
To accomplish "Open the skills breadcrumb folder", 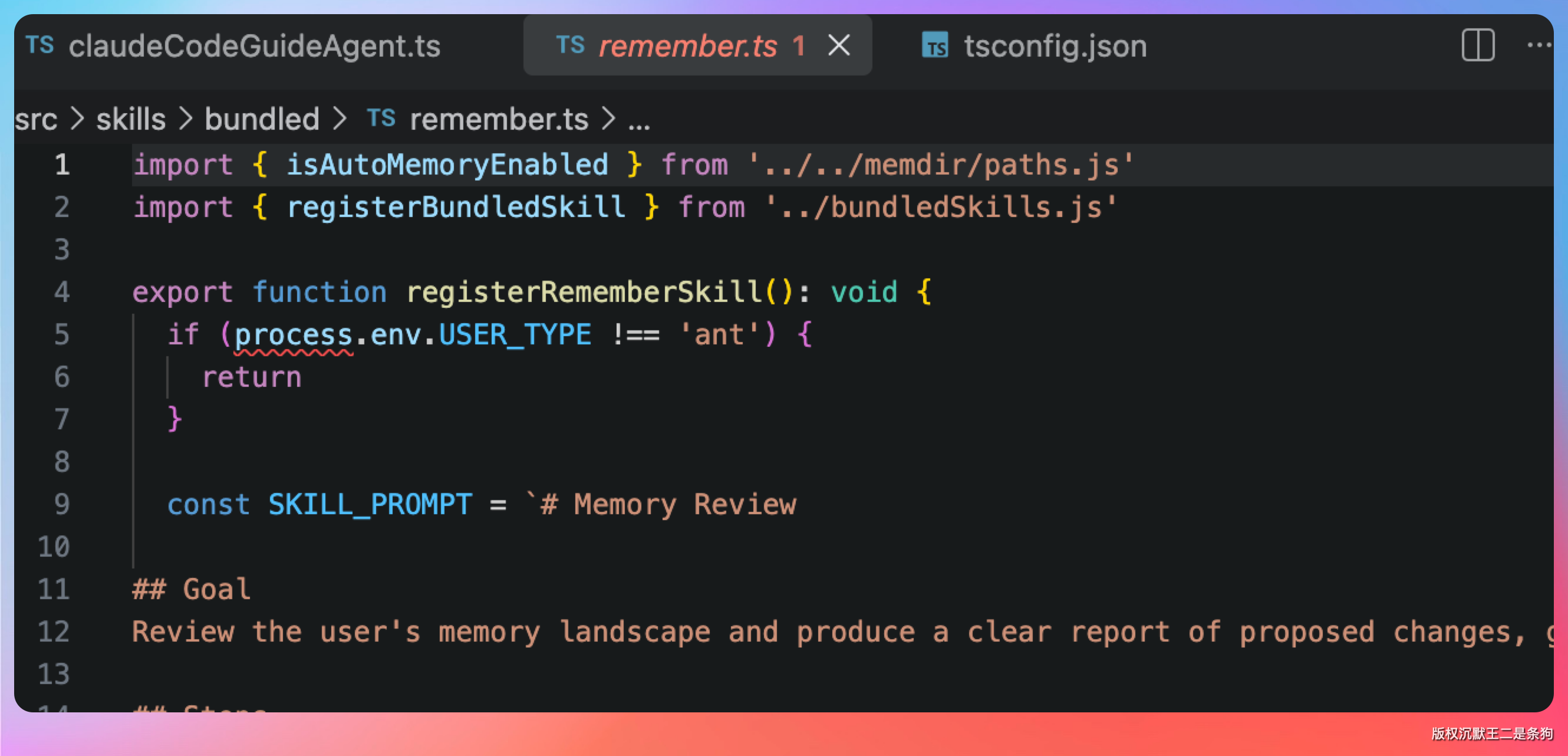I will (131, 119).
